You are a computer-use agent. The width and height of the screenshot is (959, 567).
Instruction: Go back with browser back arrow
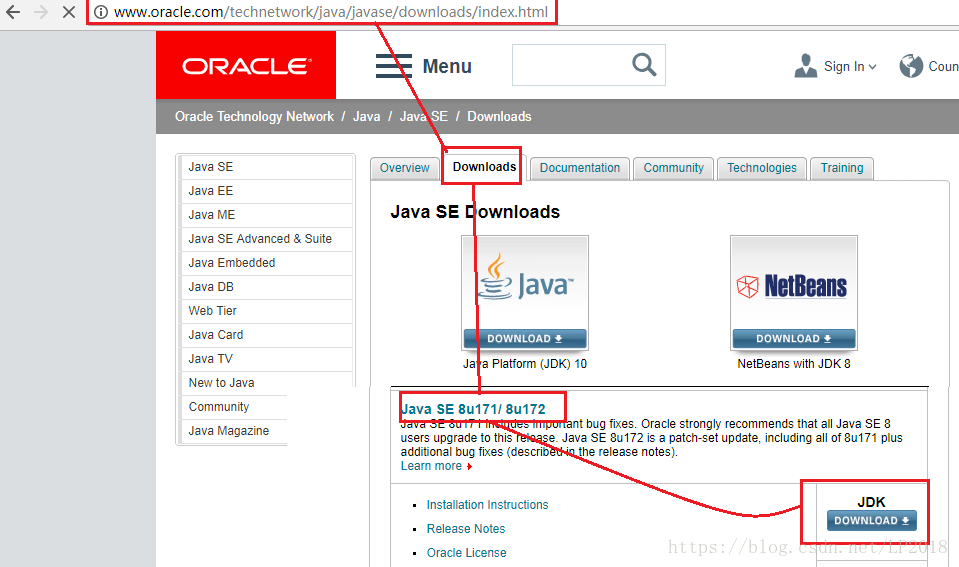click(x=13, y=12)
